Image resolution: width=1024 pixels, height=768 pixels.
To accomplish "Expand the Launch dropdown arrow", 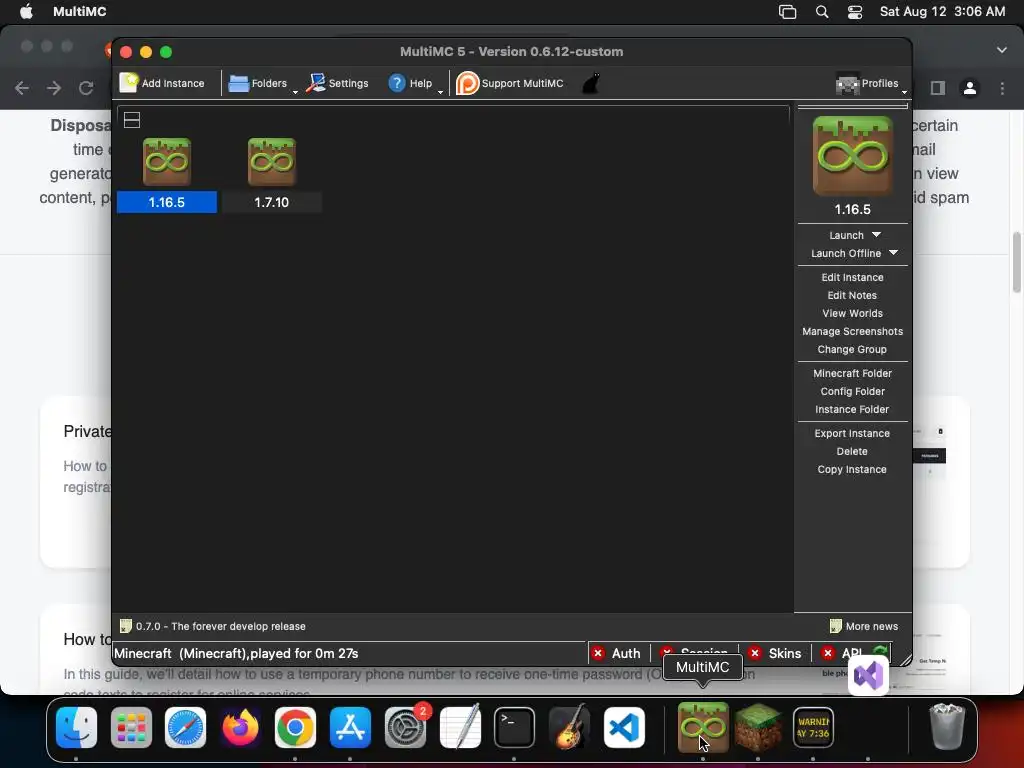I will click(876, 234).
